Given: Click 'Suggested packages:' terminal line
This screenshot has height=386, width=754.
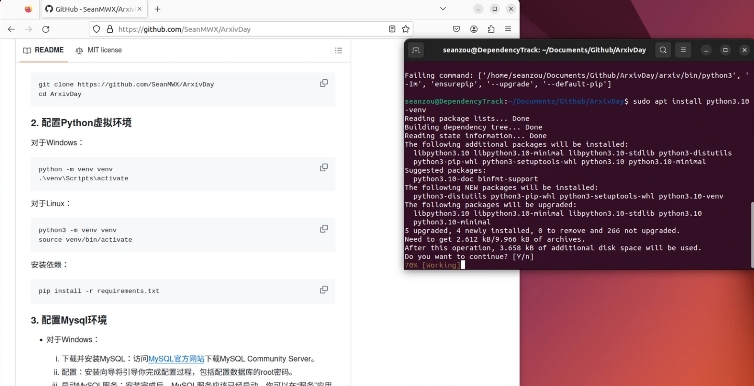Looking at the screenshot, I should pyautogui.click(x=445, y=170).
